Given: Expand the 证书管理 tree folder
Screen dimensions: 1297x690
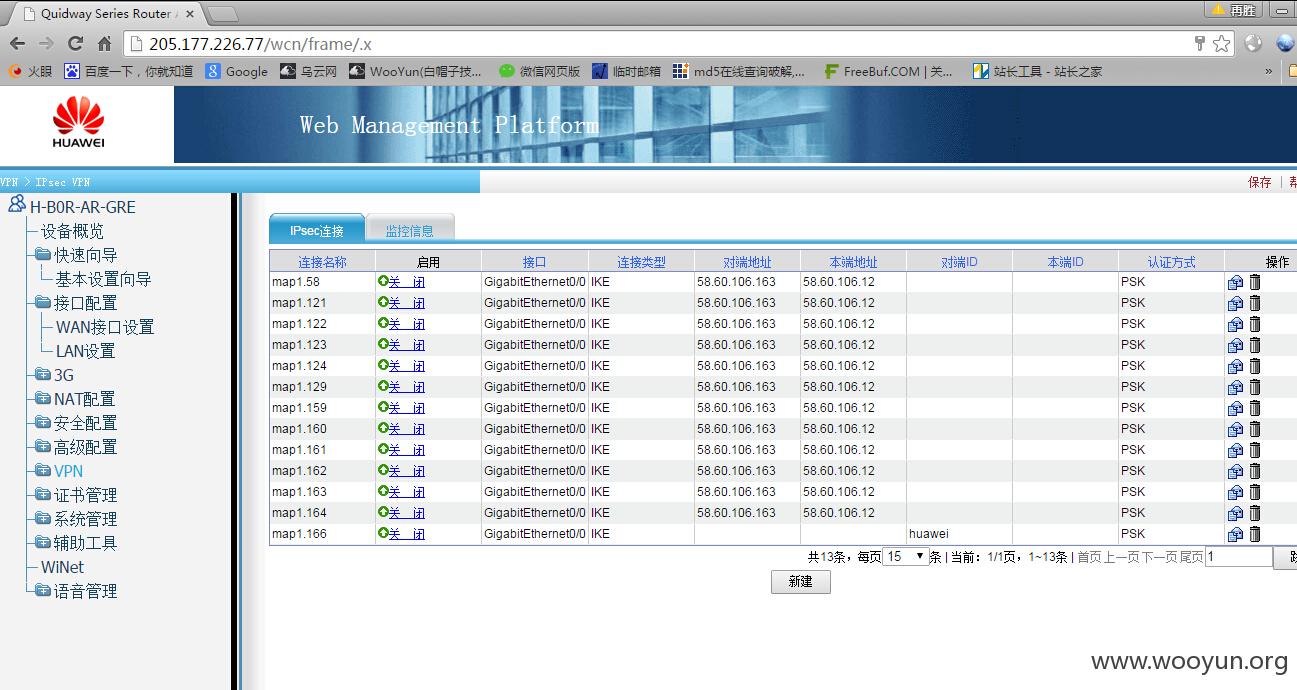Looking at the screenshot, I should pyautogui.click(x=76, y=495).
